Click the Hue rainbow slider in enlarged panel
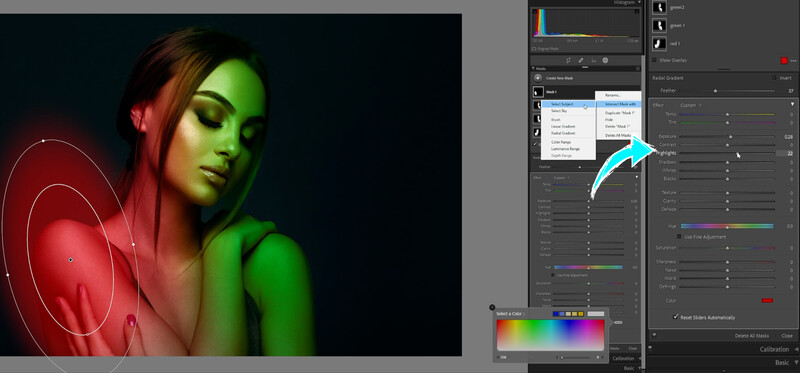This screenshot has height=373, width=800. pos(727,226)
